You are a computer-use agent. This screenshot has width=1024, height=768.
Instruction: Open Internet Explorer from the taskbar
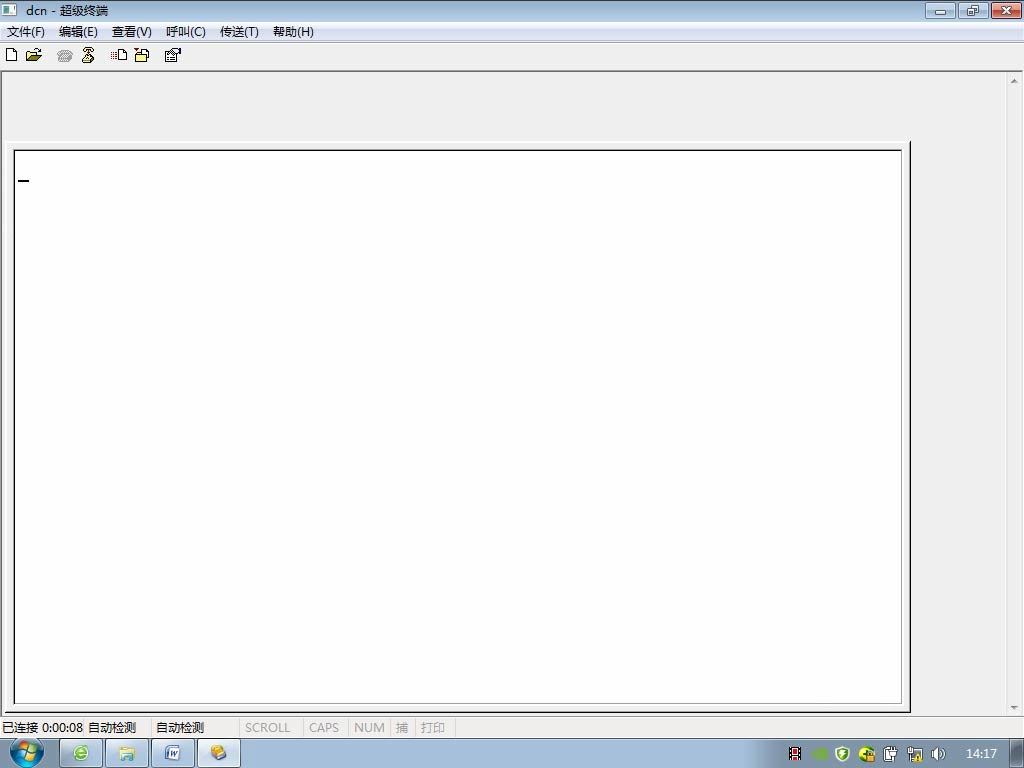(x=81, y=753)
